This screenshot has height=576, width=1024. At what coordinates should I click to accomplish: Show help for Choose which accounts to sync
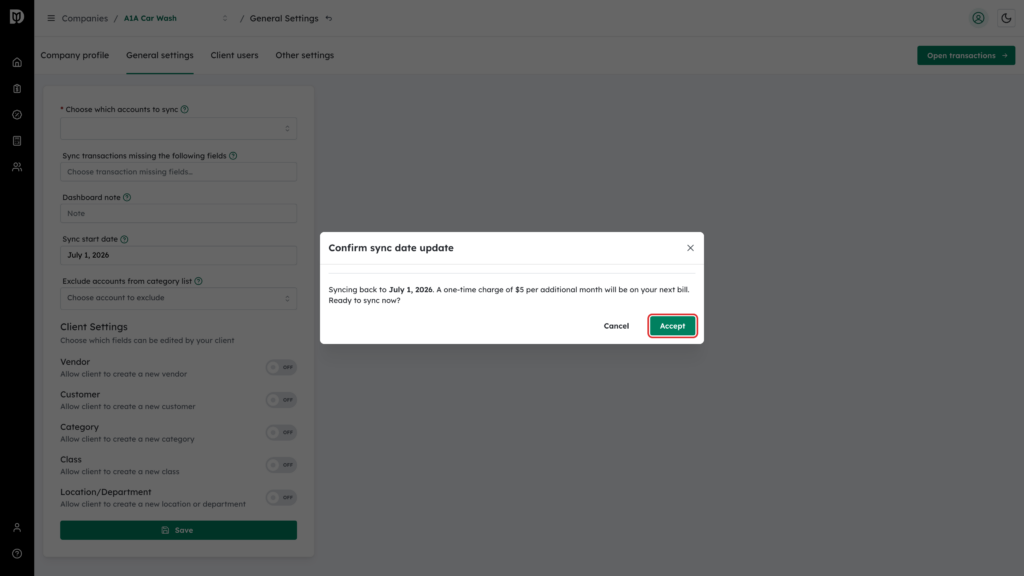185,110
